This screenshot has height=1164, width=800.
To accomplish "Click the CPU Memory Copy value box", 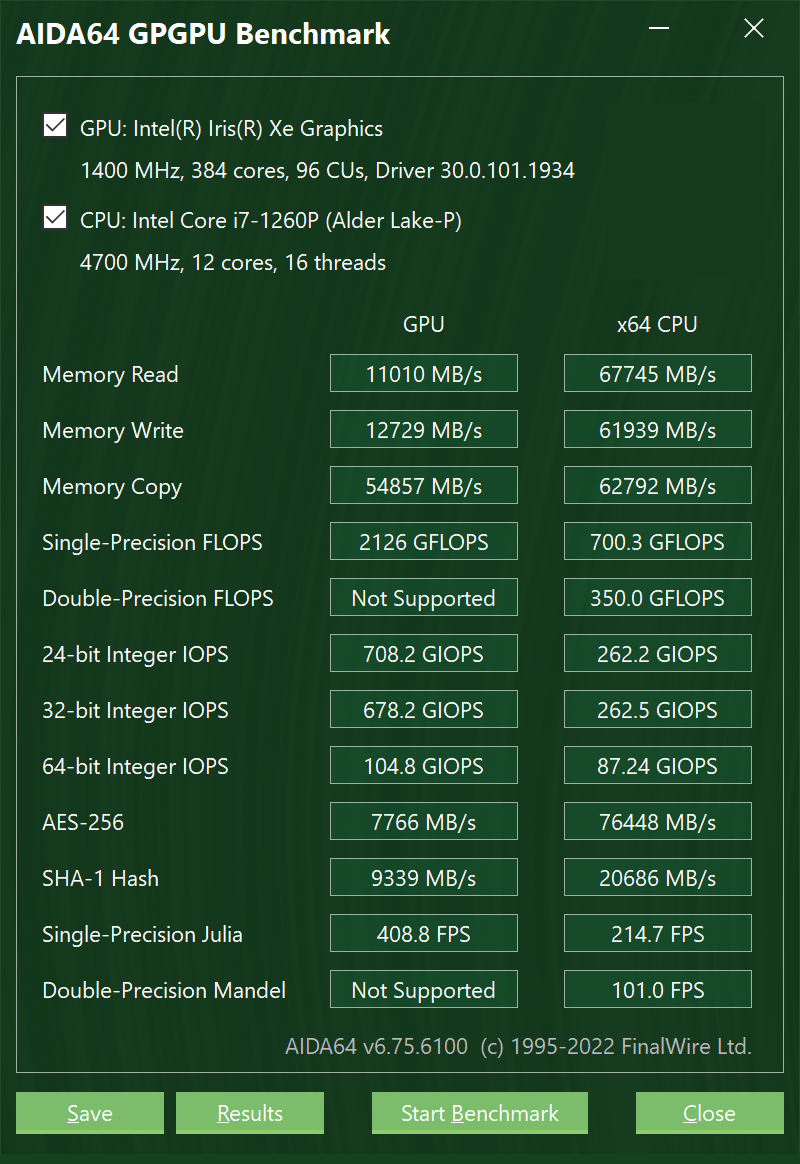I will [658, 486].
